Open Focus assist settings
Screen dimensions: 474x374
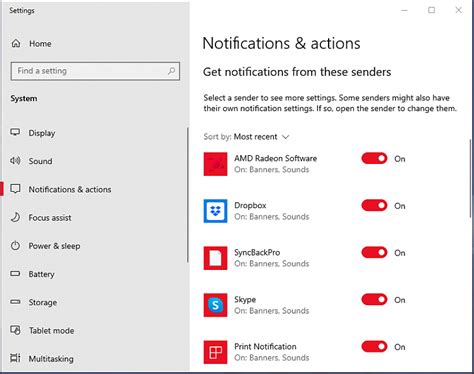50,218
